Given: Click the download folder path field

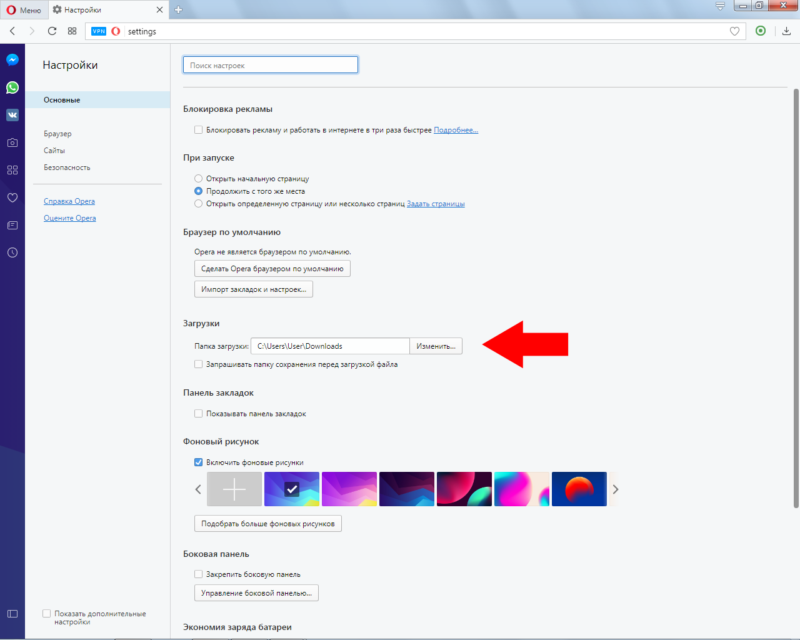Looking at the screenshot, I should (330, 346).
